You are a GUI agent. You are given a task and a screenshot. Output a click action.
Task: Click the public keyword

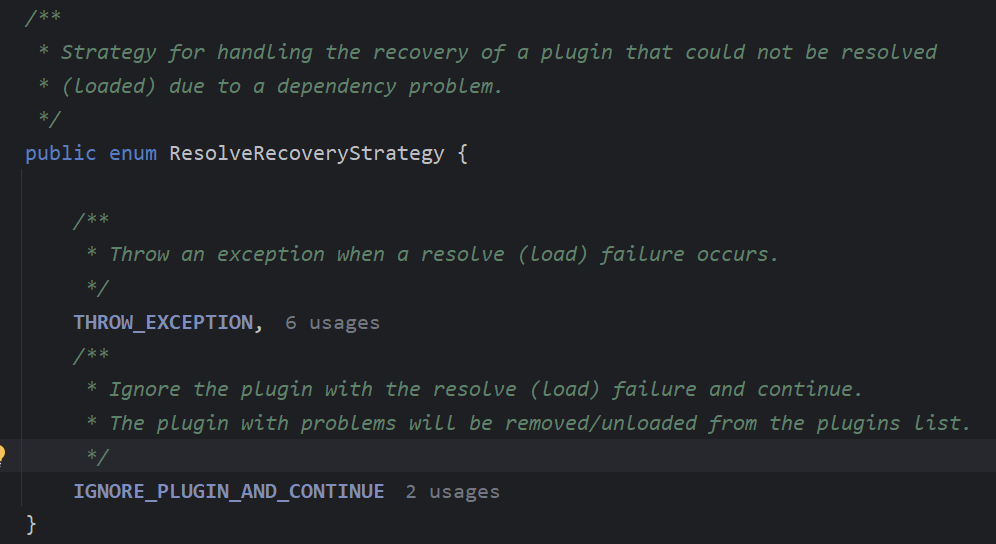(x=60, y=154)
